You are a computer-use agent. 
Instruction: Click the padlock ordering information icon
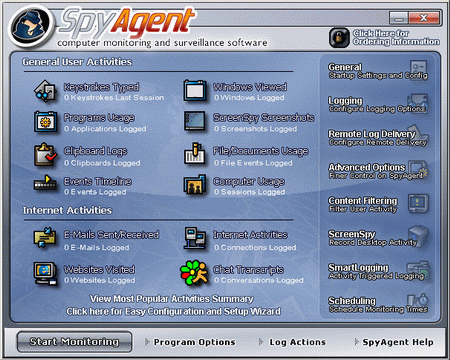coord(339,38)
